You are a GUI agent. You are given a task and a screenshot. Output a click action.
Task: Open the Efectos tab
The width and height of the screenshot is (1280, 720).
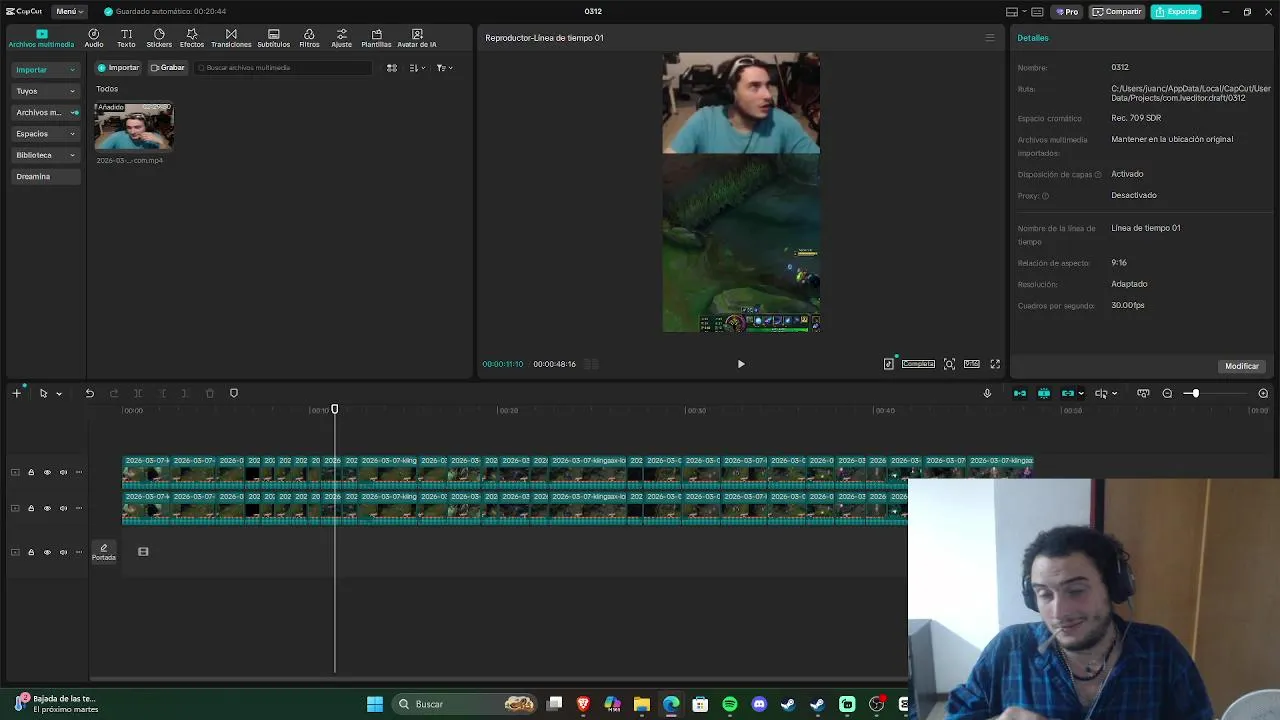point(192,38)
